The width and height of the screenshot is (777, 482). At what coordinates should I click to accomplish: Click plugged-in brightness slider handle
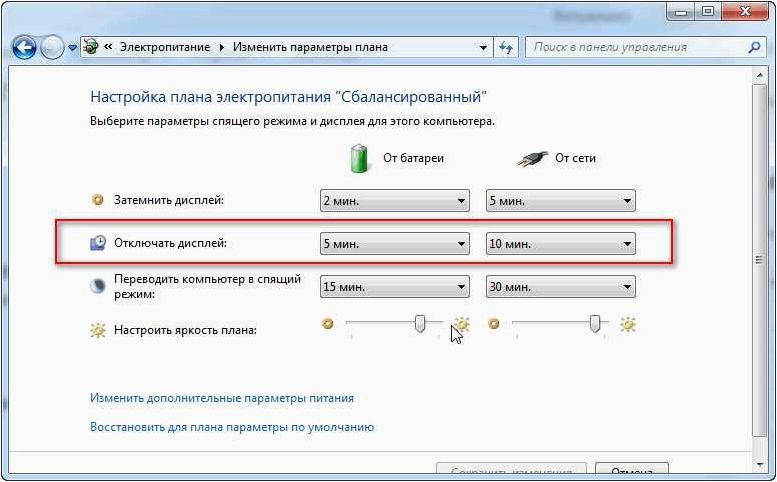(595, 324)
